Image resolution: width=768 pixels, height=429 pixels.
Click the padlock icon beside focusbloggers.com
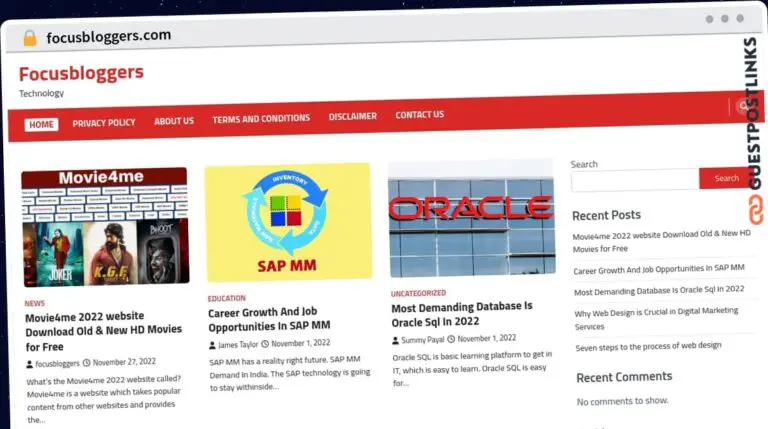pyautogui.click(x=30, y=38)
